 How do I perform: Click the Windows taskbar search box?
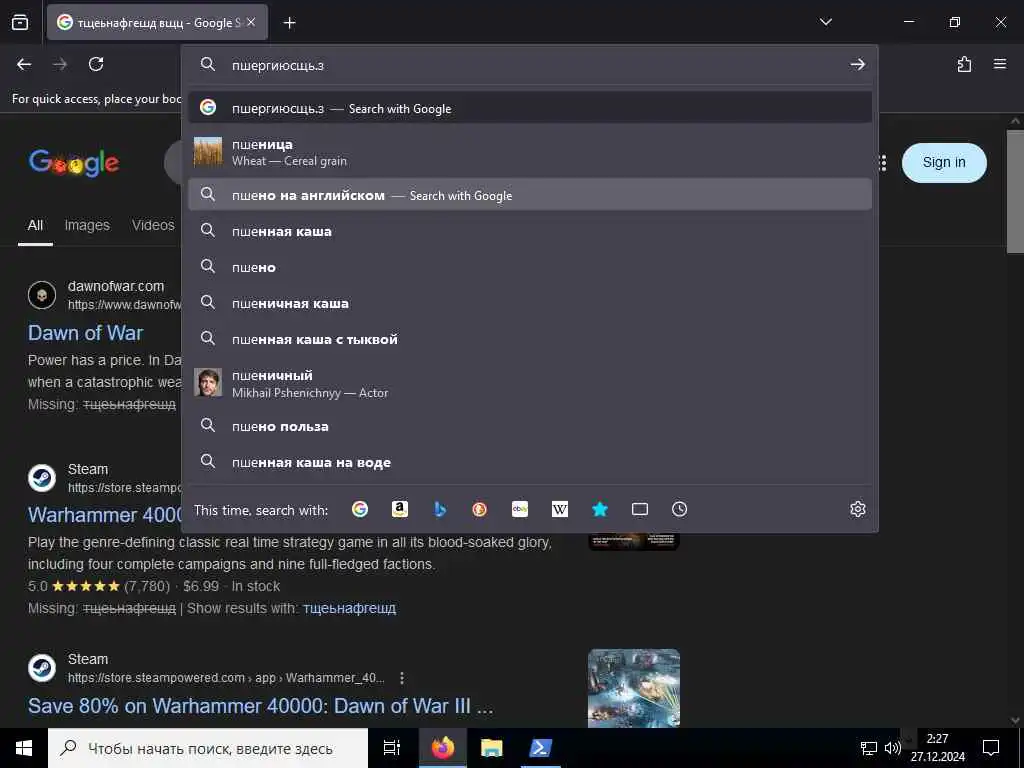208,748
